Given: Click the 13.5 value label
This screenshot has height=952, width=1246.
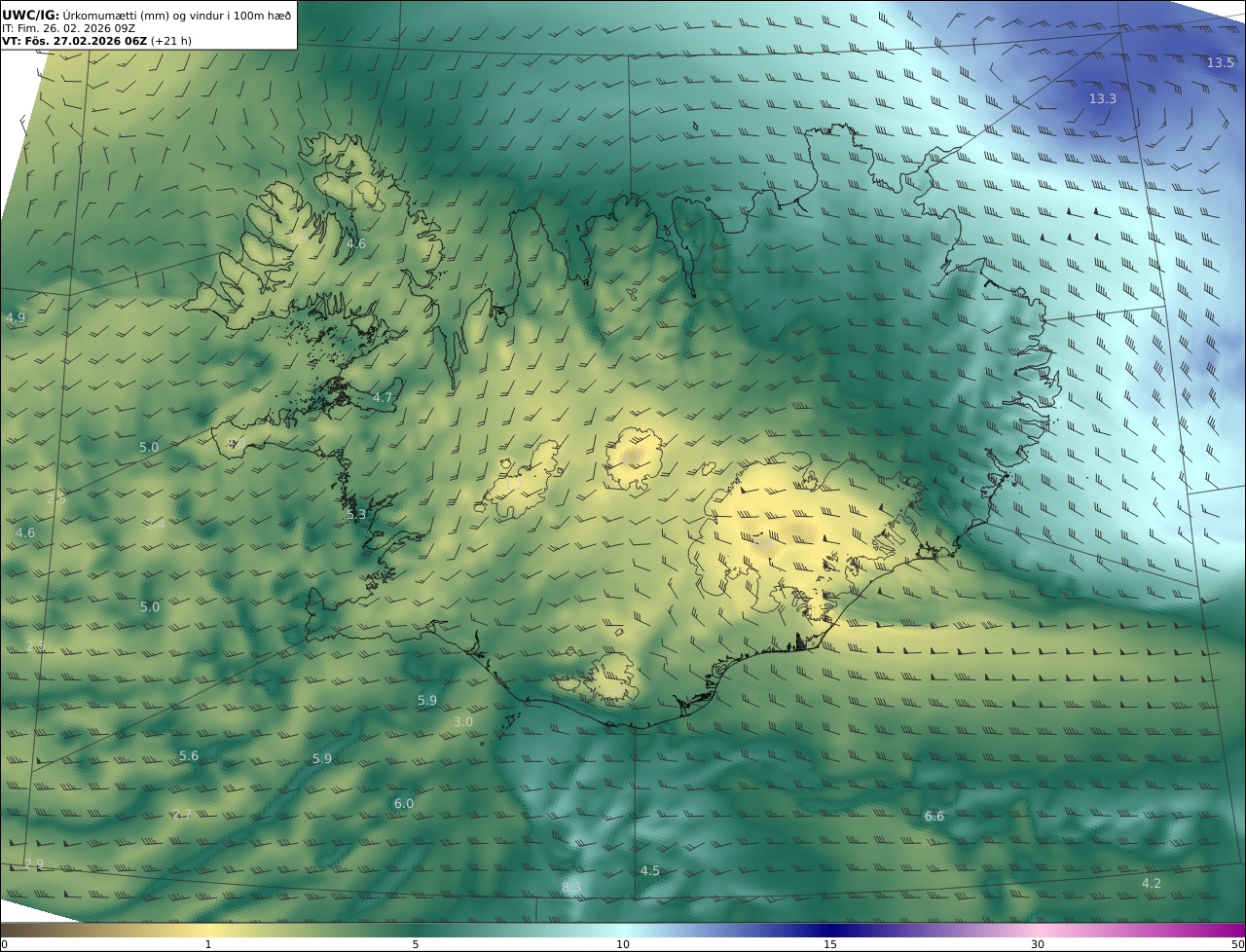Looking at the screenshot, I should 1220,63.
